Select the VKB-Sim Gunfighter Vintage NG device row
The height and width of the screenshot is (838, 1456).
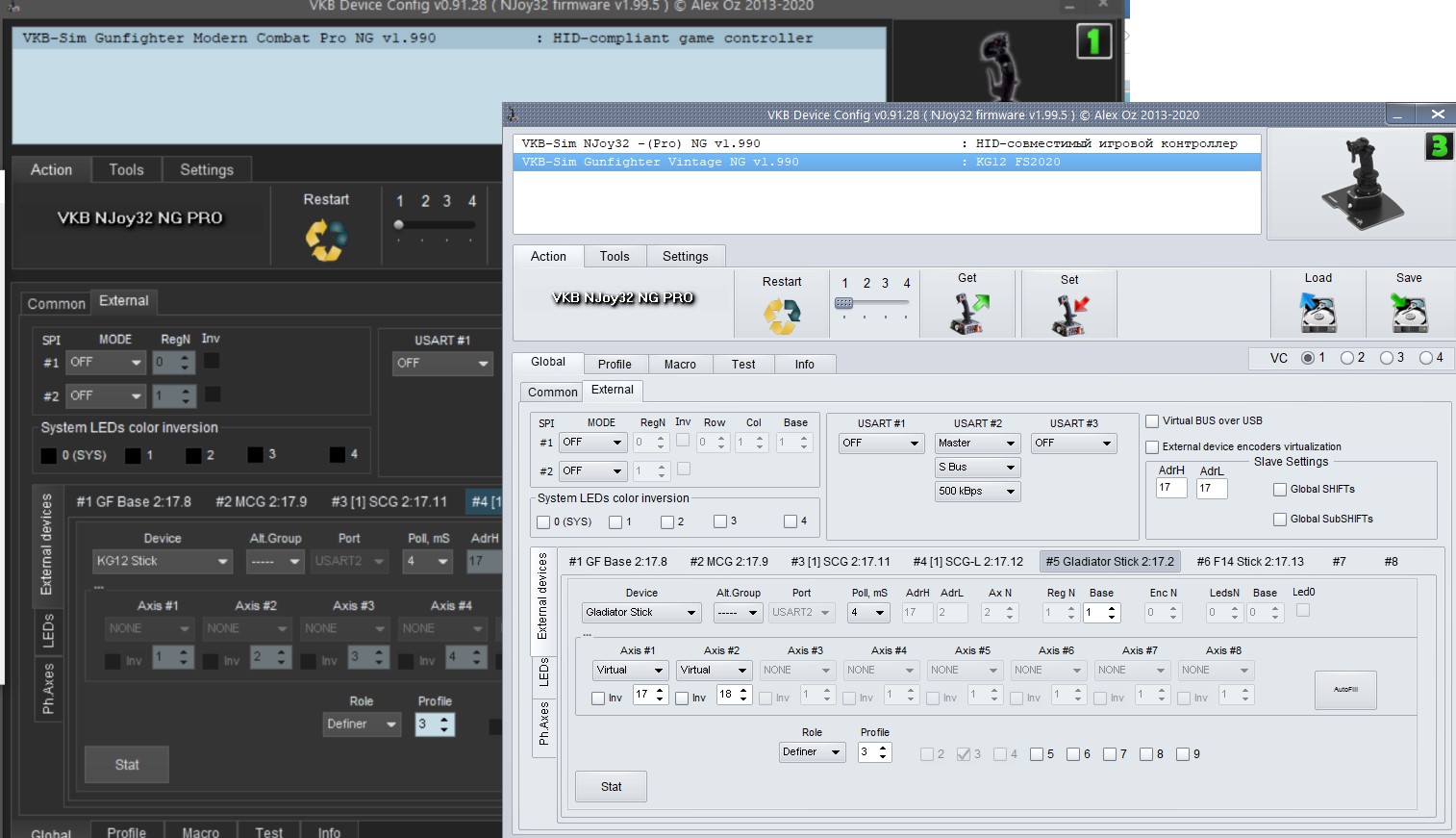click(x=887, y=163)
